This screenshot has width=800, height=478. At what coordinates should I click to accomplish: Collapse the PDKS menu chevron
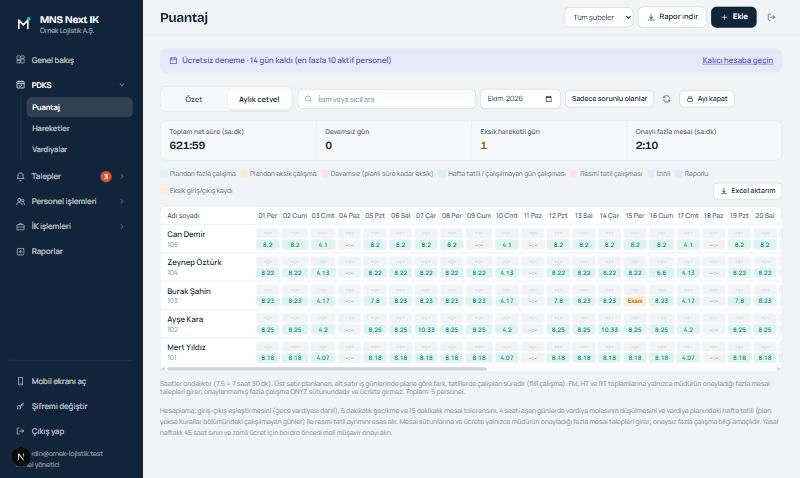(x=122, y=85)
